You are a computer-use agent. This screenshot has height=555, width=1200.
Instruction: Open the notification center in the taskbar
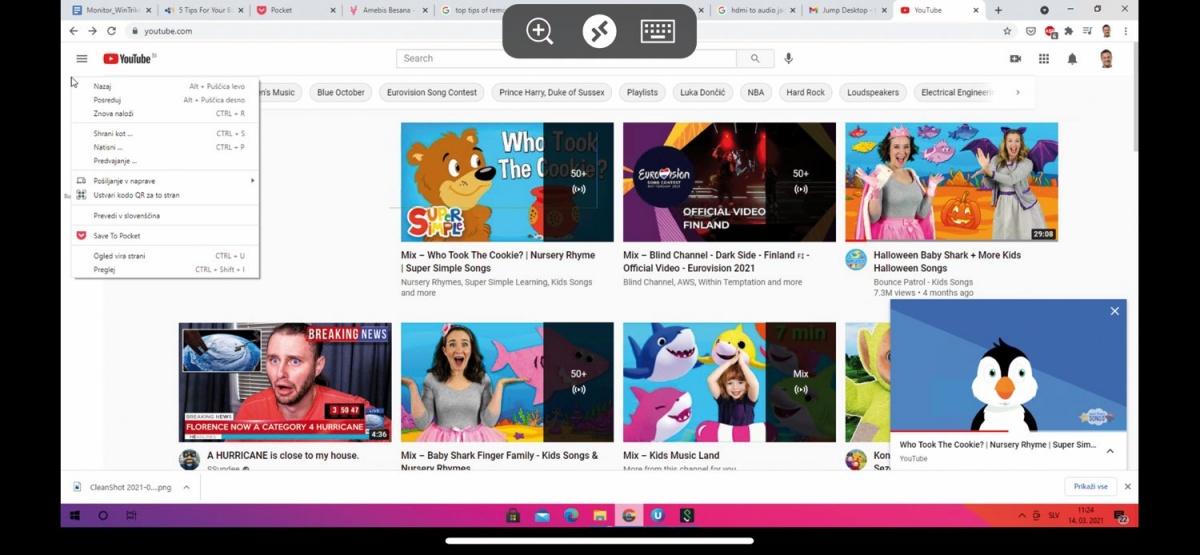(1121, 516)
